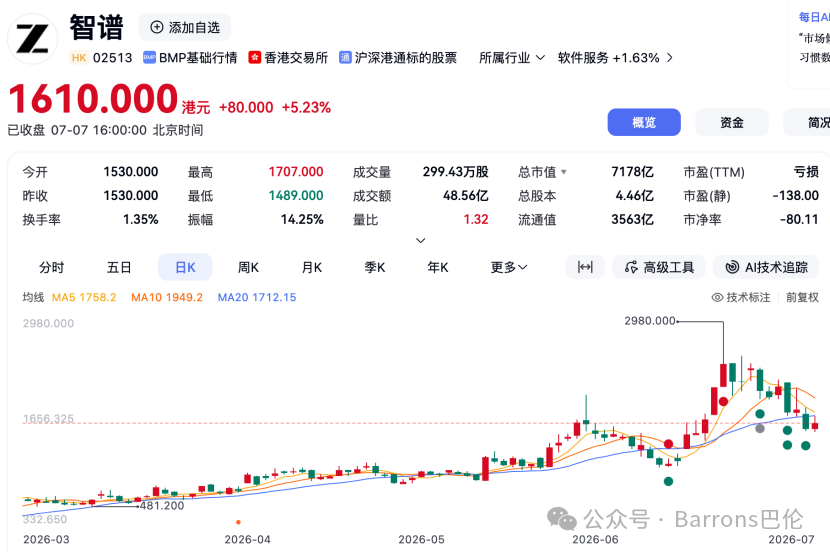The height and width of the screenshot is (552, 830).
Task: Click 流通值 value 3563亿
Action: pyautogui.click(x=632, y=220)
